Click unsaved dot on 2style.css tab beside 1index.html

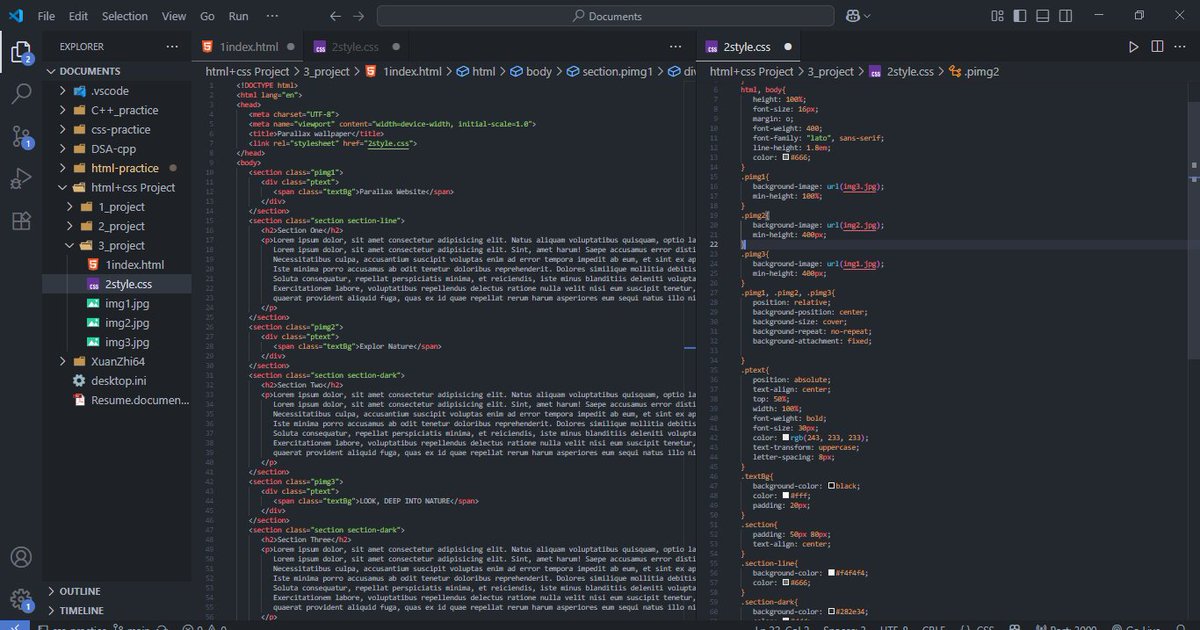(397, 47)
